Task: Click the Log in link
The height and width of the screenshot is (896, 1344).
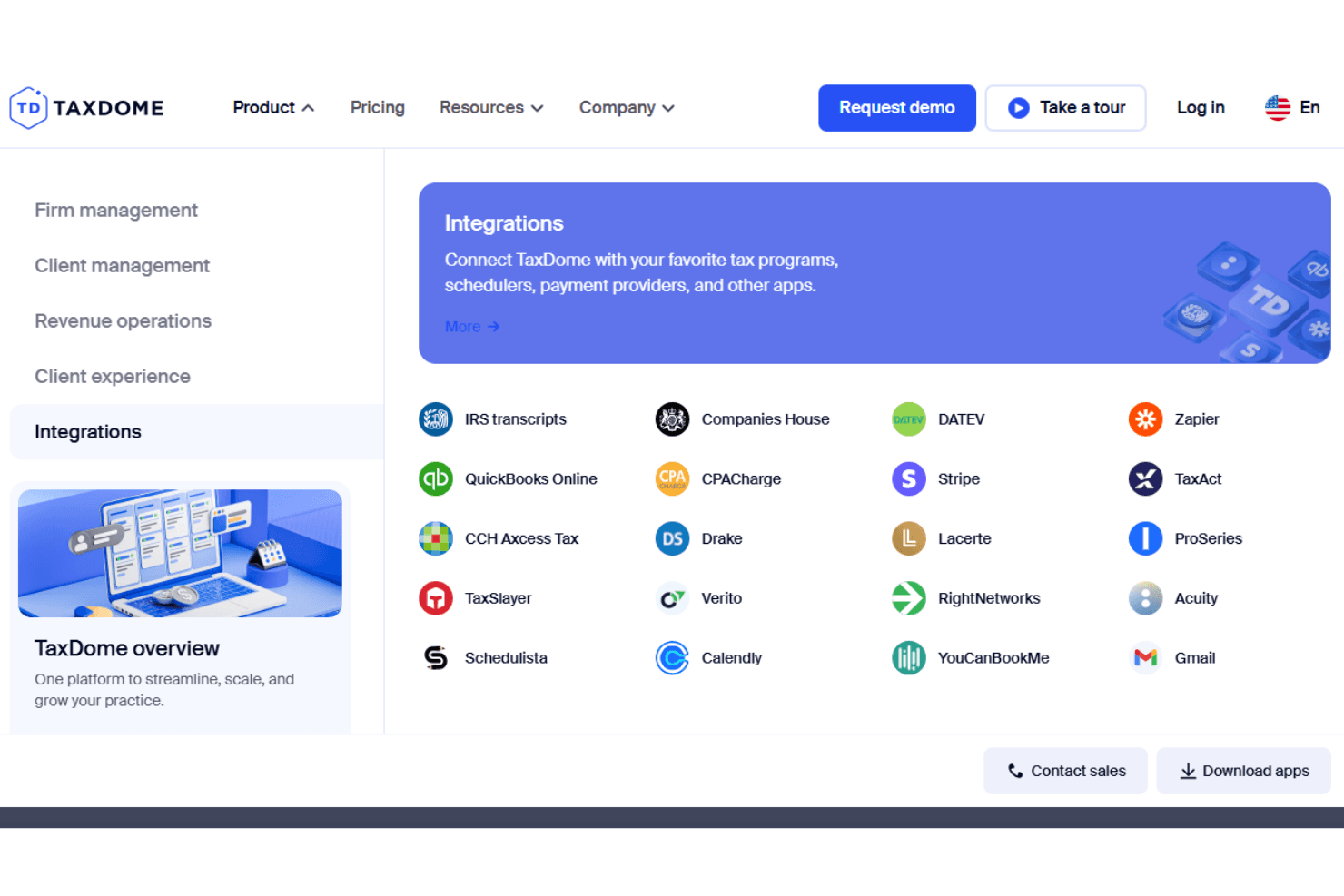Action: [1201, 108]
